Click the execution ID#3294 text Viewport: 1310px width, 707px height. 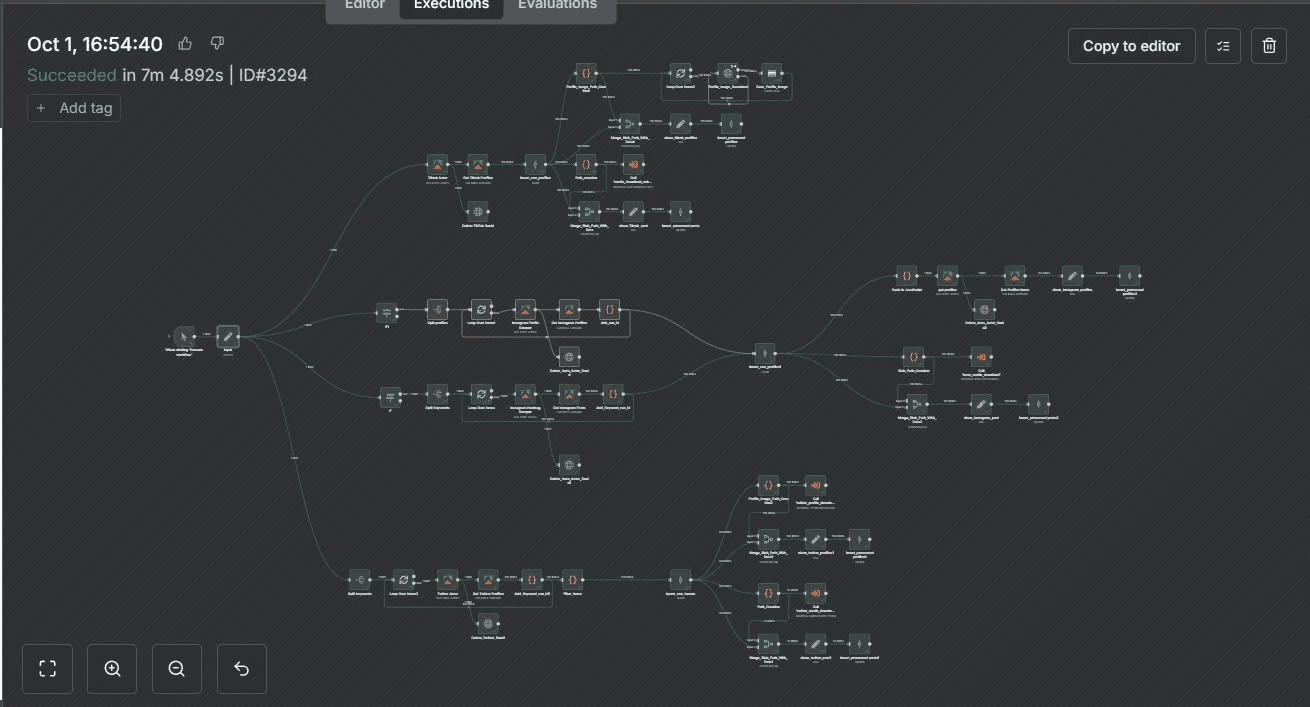pos(273,75)
